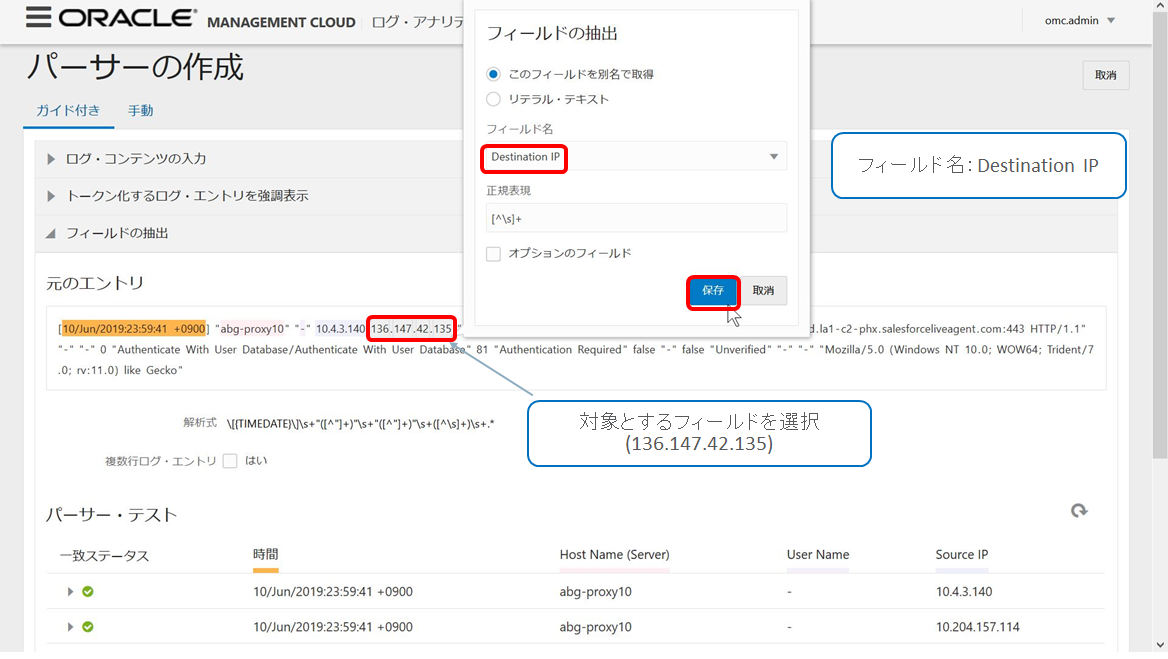Collapse the 'フィールドの抽出' section
The image size is (1168, 659).
pos(51,233)
